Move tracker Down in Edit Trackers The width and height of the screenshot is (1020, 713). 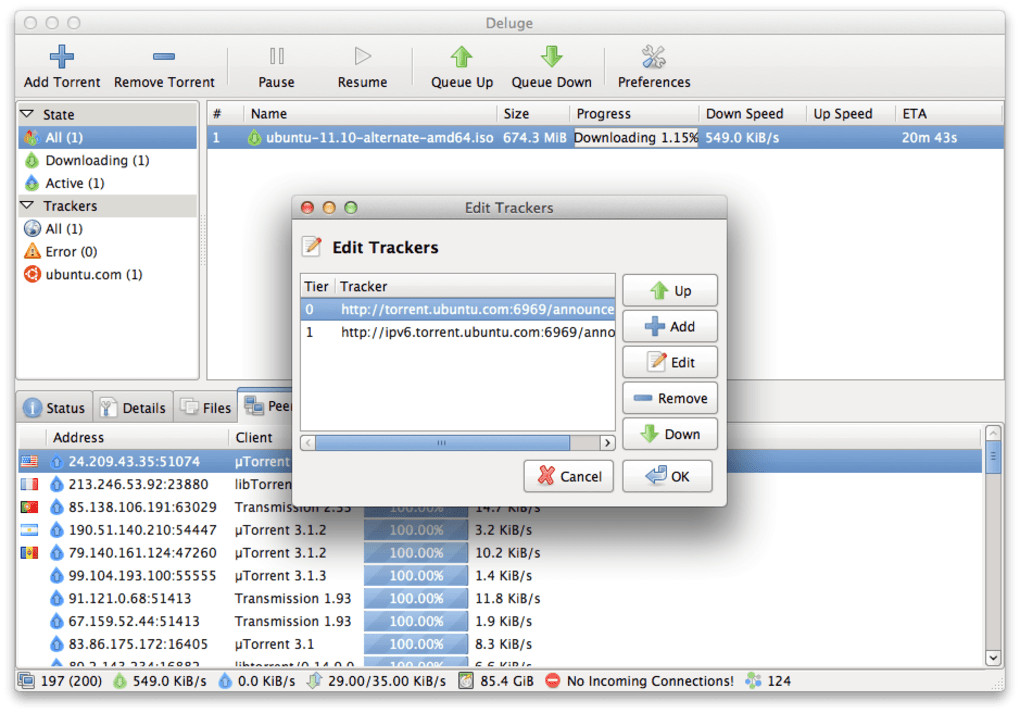669,434
